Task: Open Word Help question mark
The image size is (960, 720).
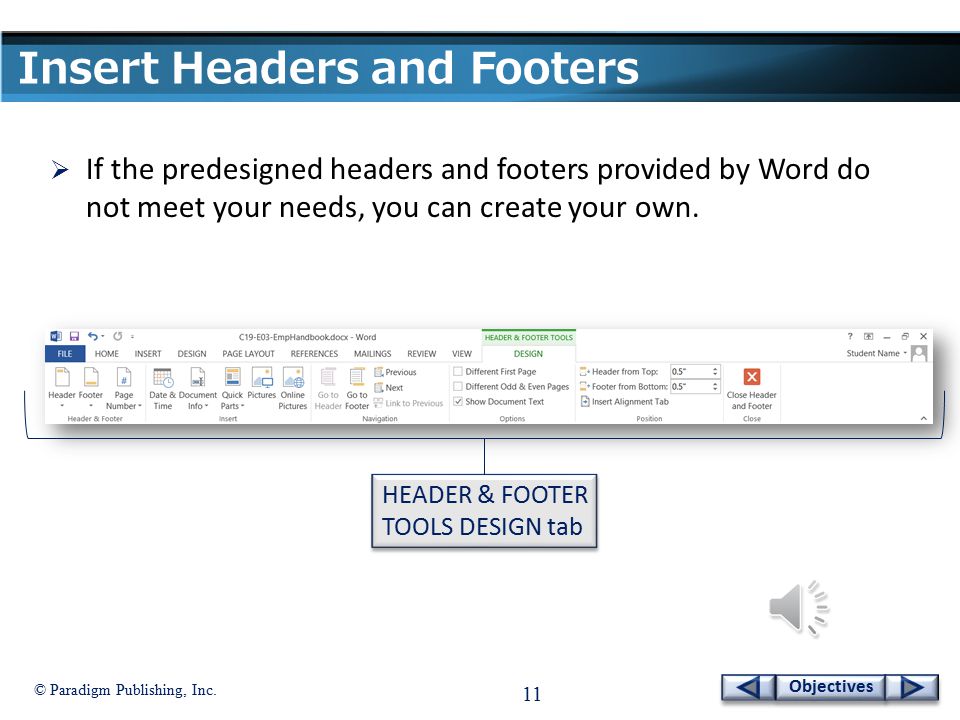Action: point(850,336)
